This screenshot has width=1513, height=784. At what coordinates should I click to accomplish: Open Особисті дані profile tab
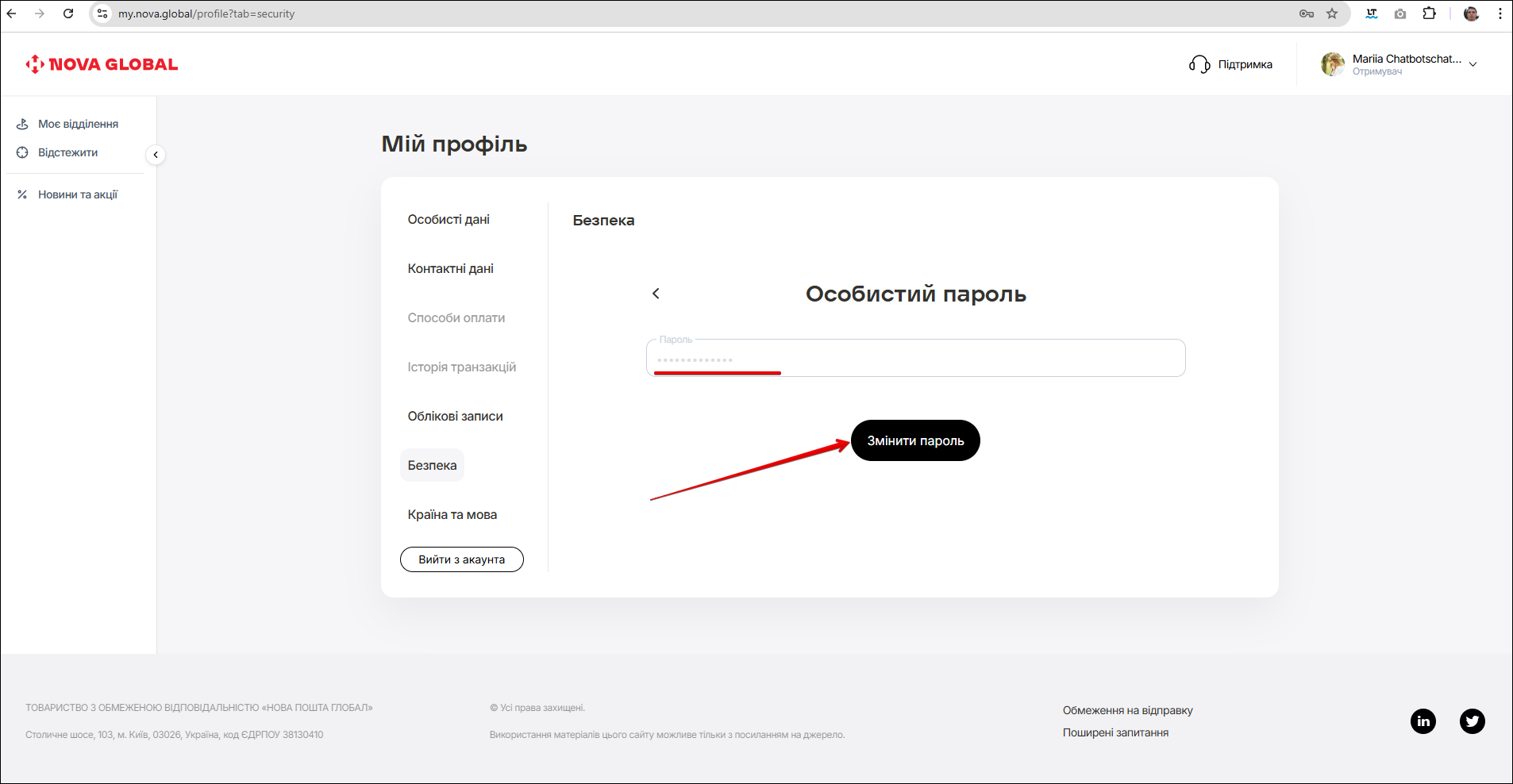pos(449,220)
